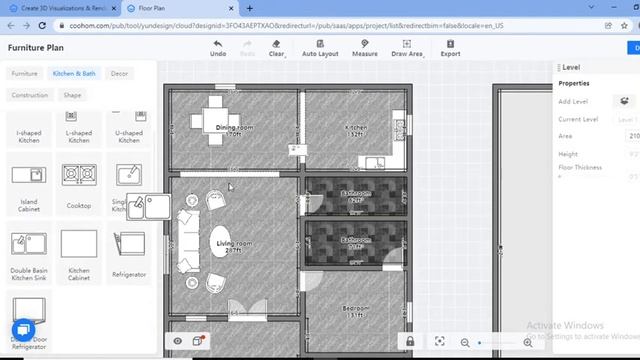Pick the L-shaped Kitchen item
The image size is (640, 360).
coord(79,129)
